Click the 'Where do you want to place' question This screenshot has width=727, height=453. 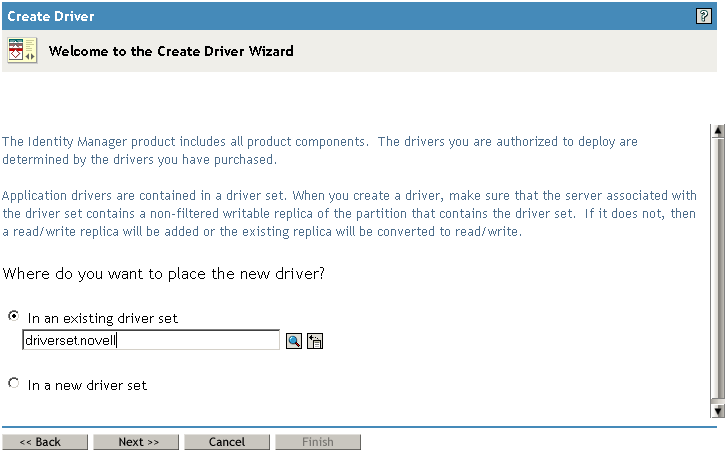(165, 273)
